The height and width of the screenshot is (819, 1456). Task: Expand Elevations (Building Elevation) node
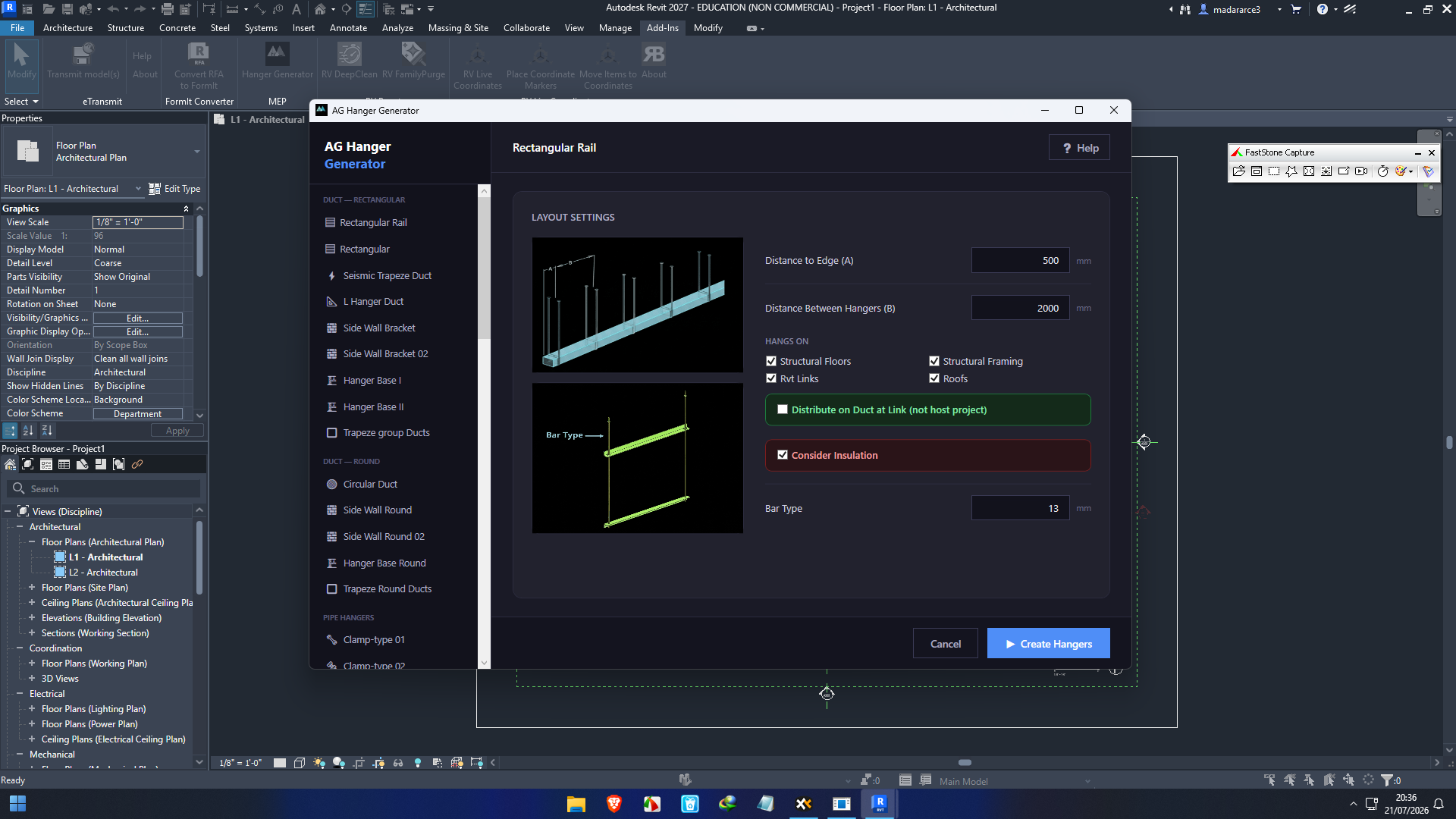(32, 618)
